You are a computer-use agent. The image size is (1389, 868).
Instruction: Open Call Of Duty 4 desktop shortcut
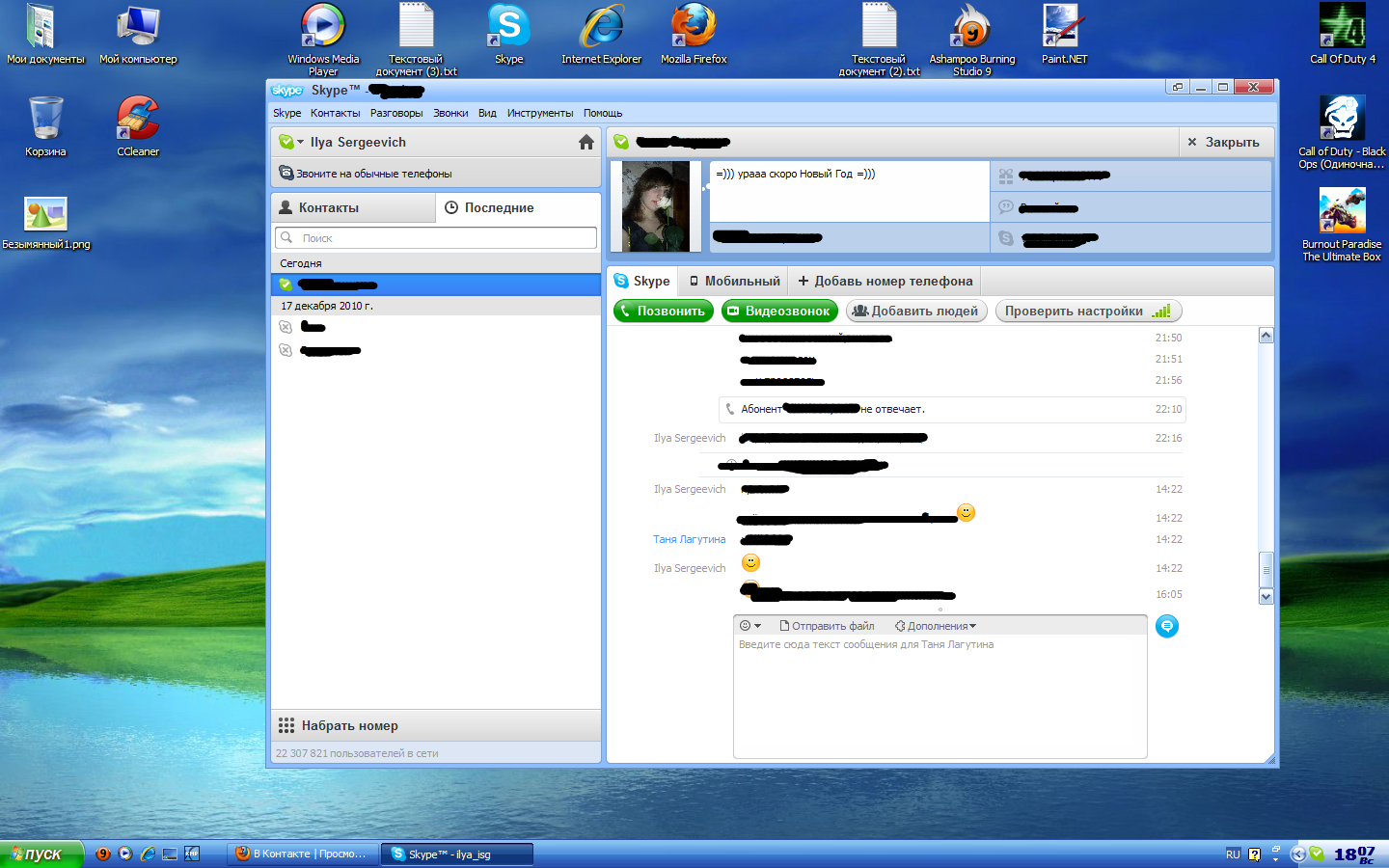(x=1343, y=34)
